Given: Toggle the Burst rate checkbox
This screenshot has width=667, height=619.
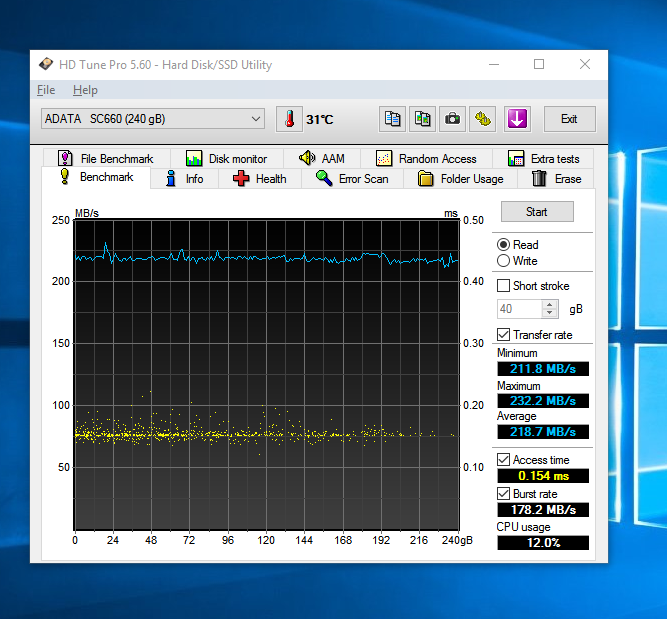Looking at the screenshot, I should [503, 493].
